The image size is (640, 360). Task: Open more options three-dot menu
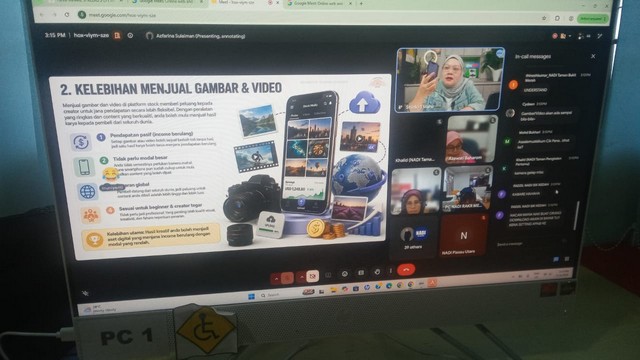pos(391,271)
